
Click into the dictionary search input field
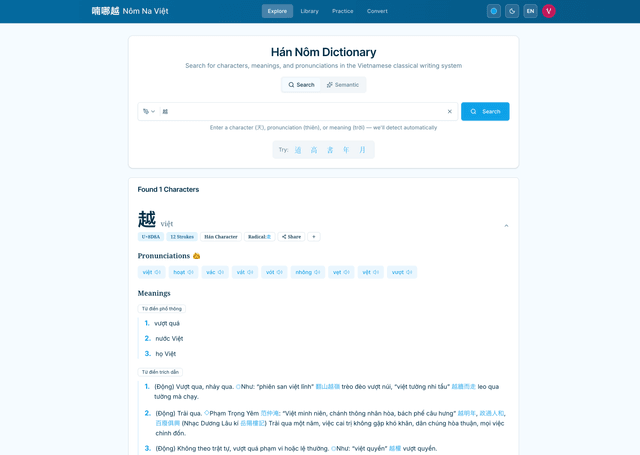[302, 111]
